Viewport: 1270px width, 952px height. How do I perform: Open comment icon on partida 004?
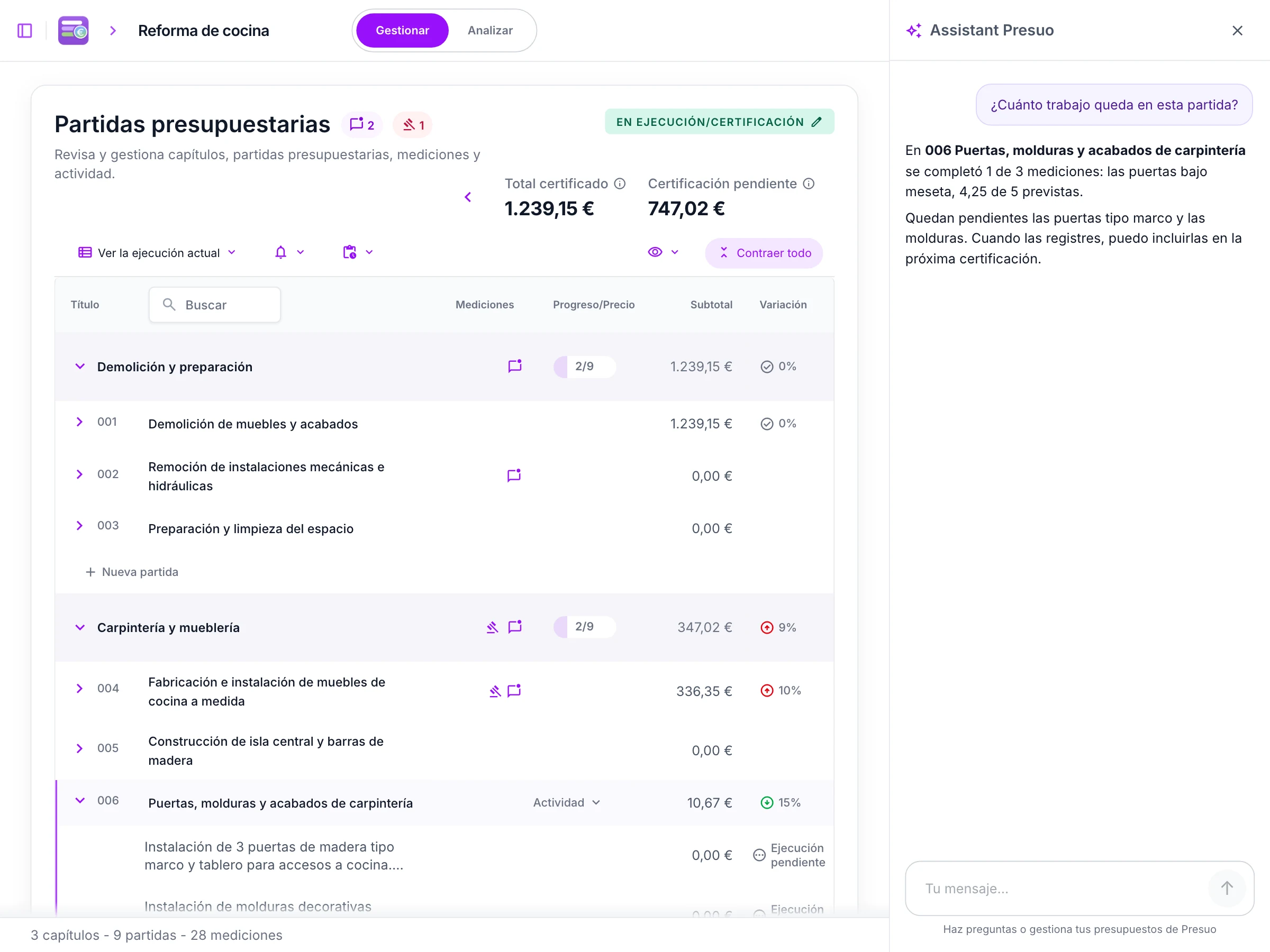pos(514,690)
